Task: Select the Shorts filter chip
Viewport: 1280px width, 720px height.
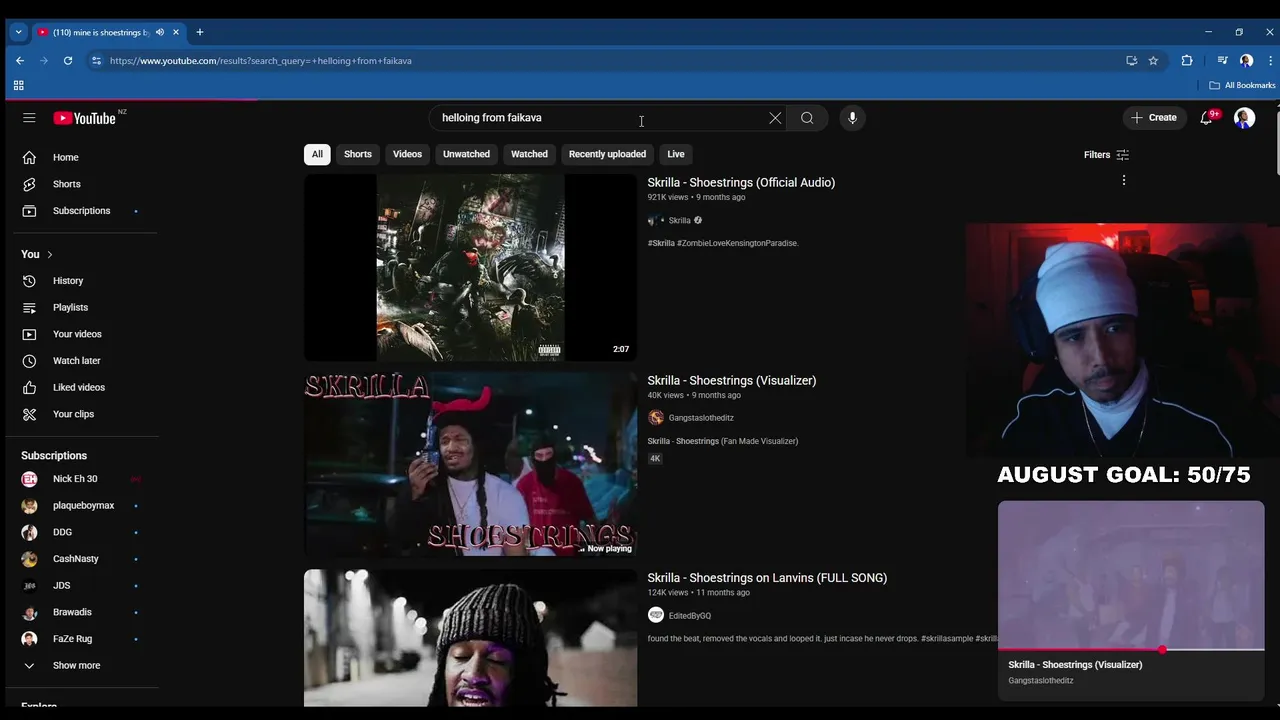Action: 358,154
